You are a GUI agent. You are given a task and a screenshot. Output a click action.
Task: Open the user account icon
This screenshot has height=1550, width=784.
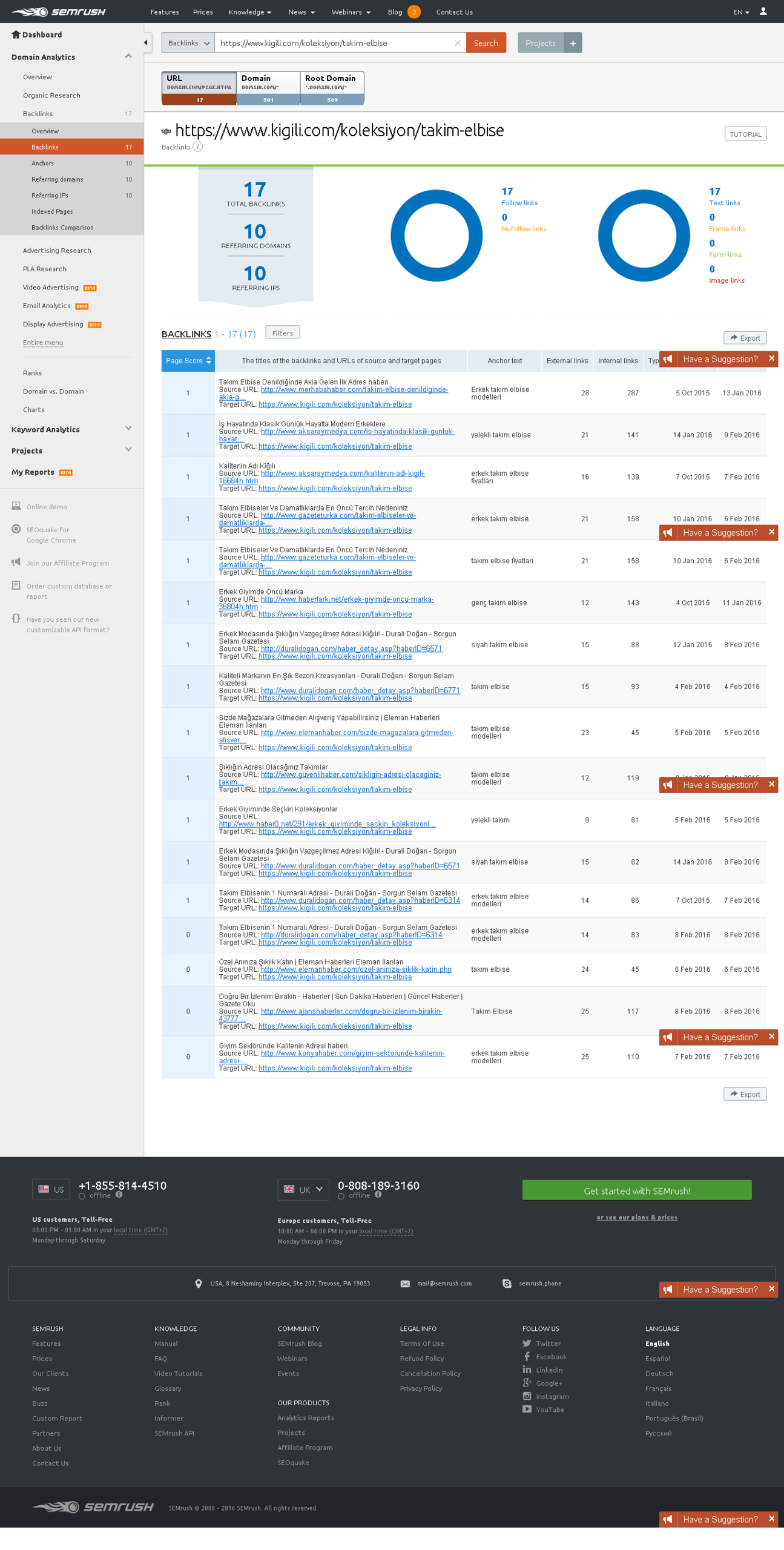[763, 12]
